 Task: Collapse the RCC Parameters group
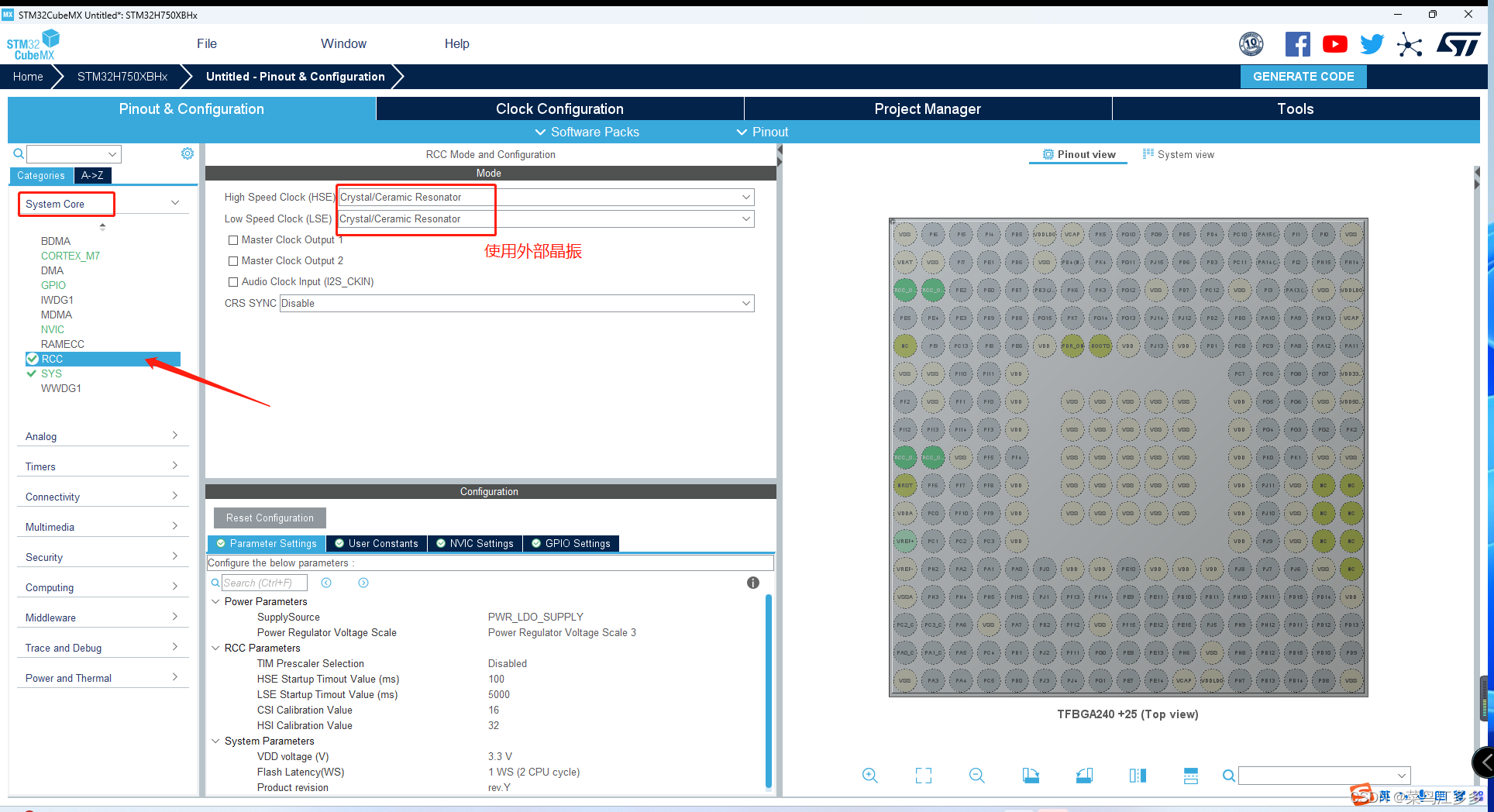click(x=215, y=648)
